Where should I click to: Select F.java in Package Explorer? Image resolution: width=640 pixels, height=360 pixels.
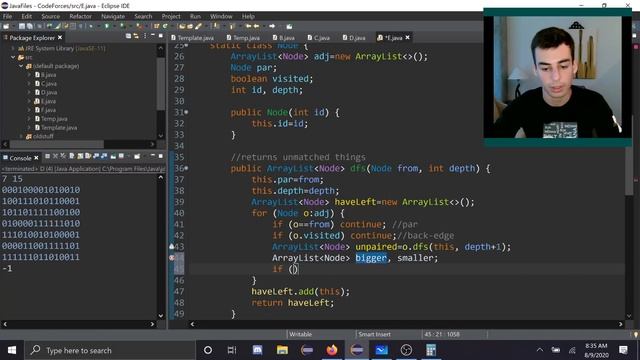[45, 110]
